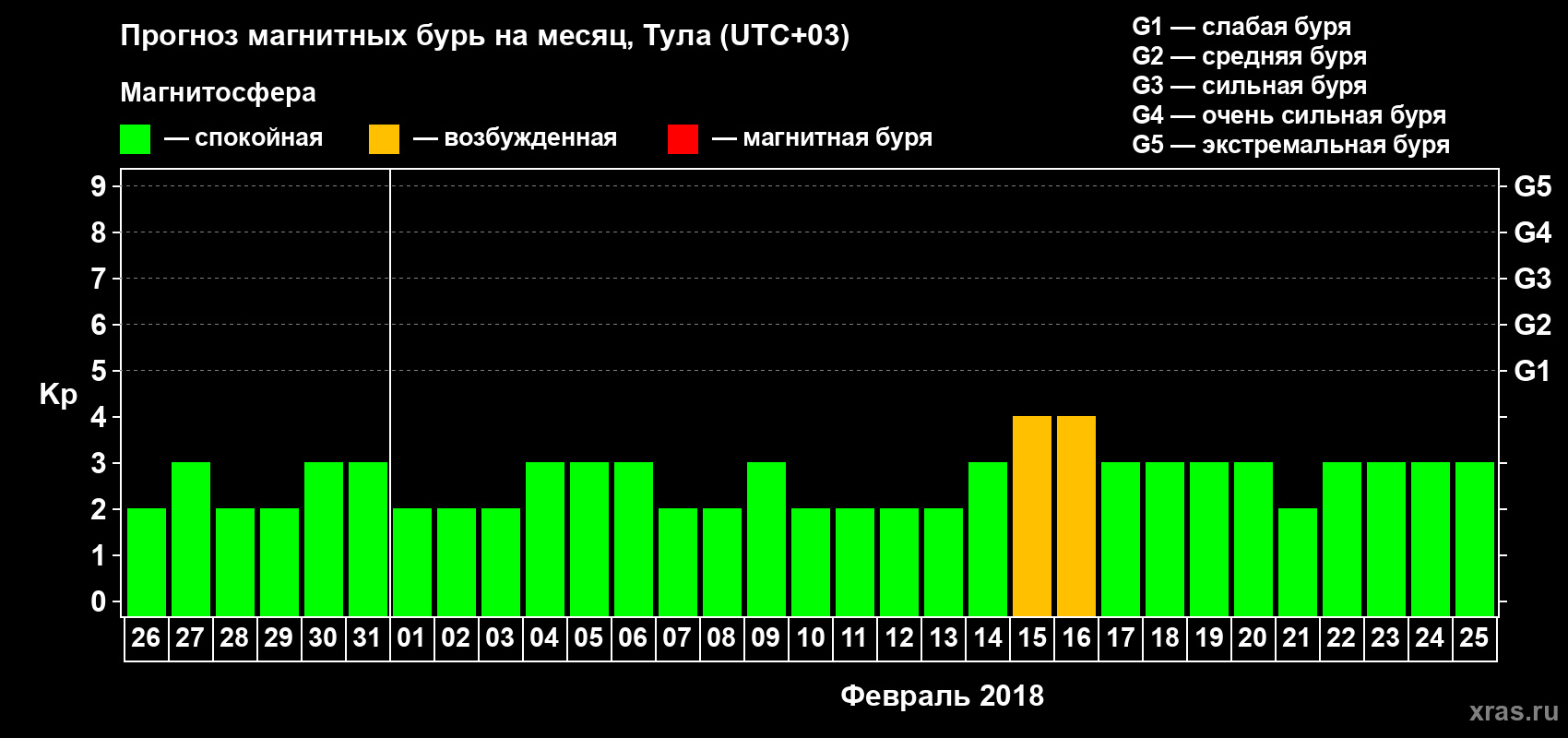Click the '— магнитная буря' legend text
This screenshot has width=1568, height=738.
[x=823, y=138]
